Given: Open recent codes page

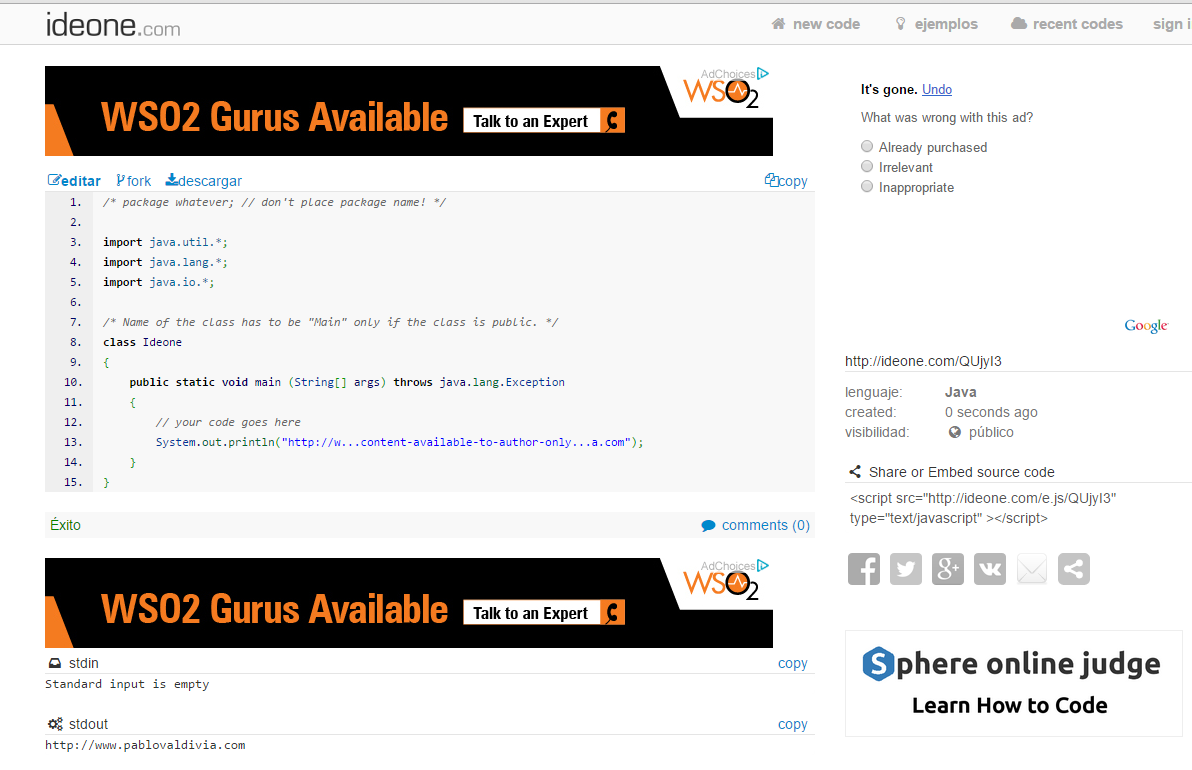Looking at the screenshot, I should click(x=1077, y=24).
